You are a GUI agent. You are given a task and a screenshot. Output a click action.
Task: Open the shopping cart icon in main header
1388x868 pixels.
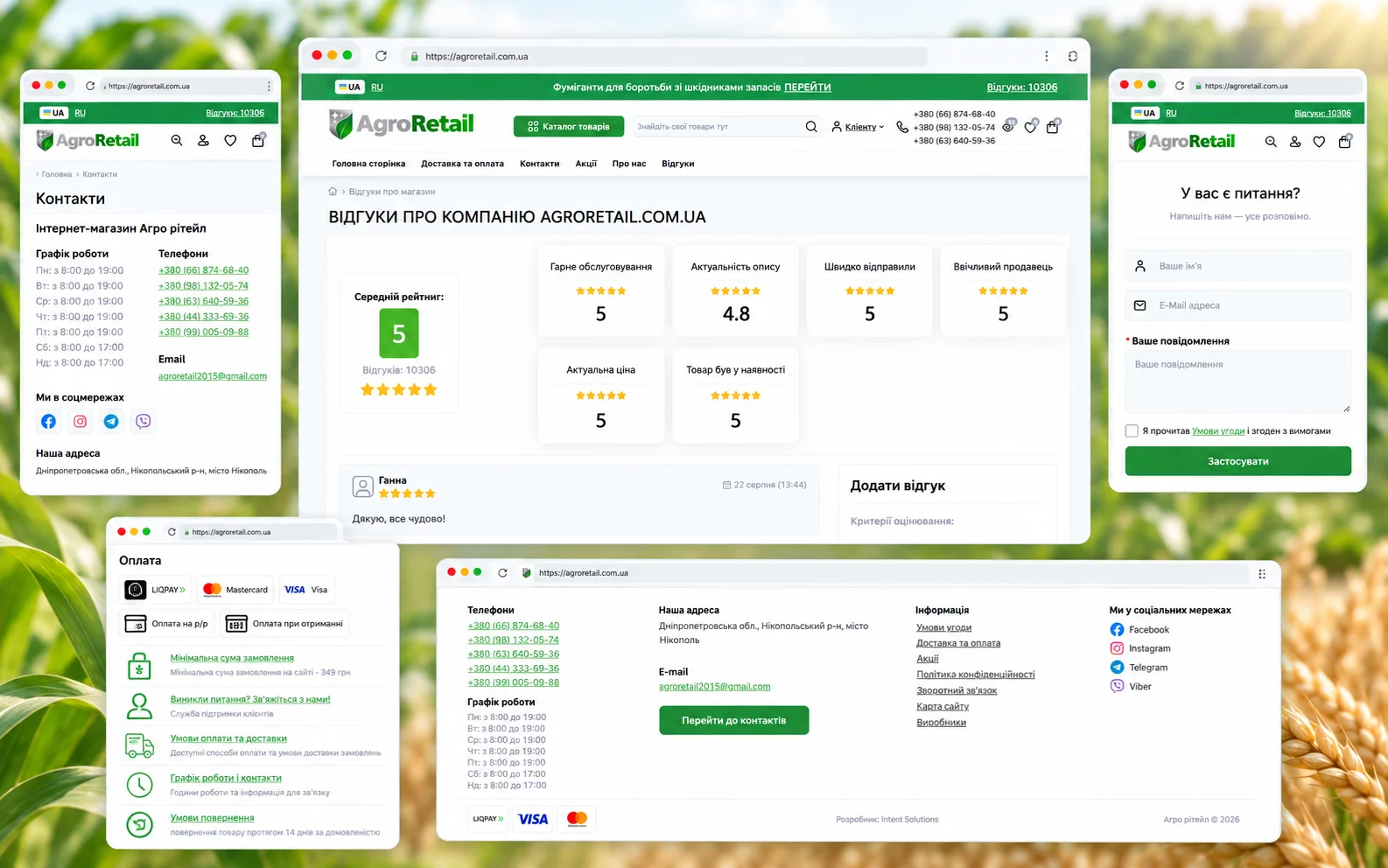[x=1053, y=127]
